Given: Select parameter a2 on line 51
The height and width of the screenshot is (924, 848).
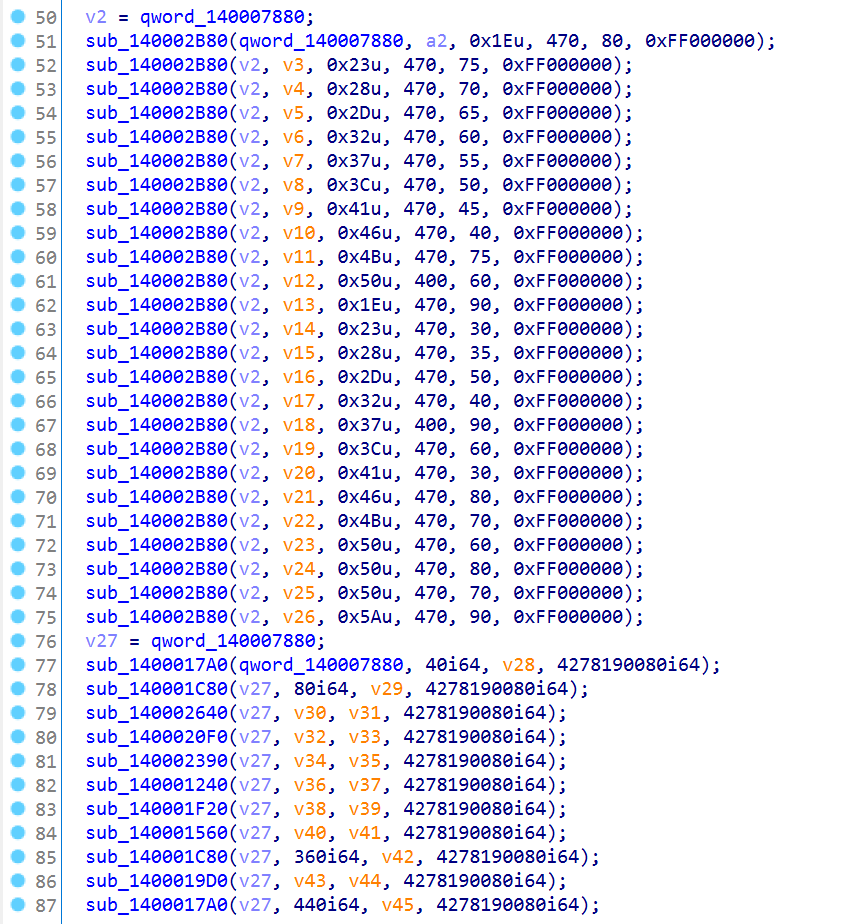Looking at the screenshot, I should (x=436, y=41).
